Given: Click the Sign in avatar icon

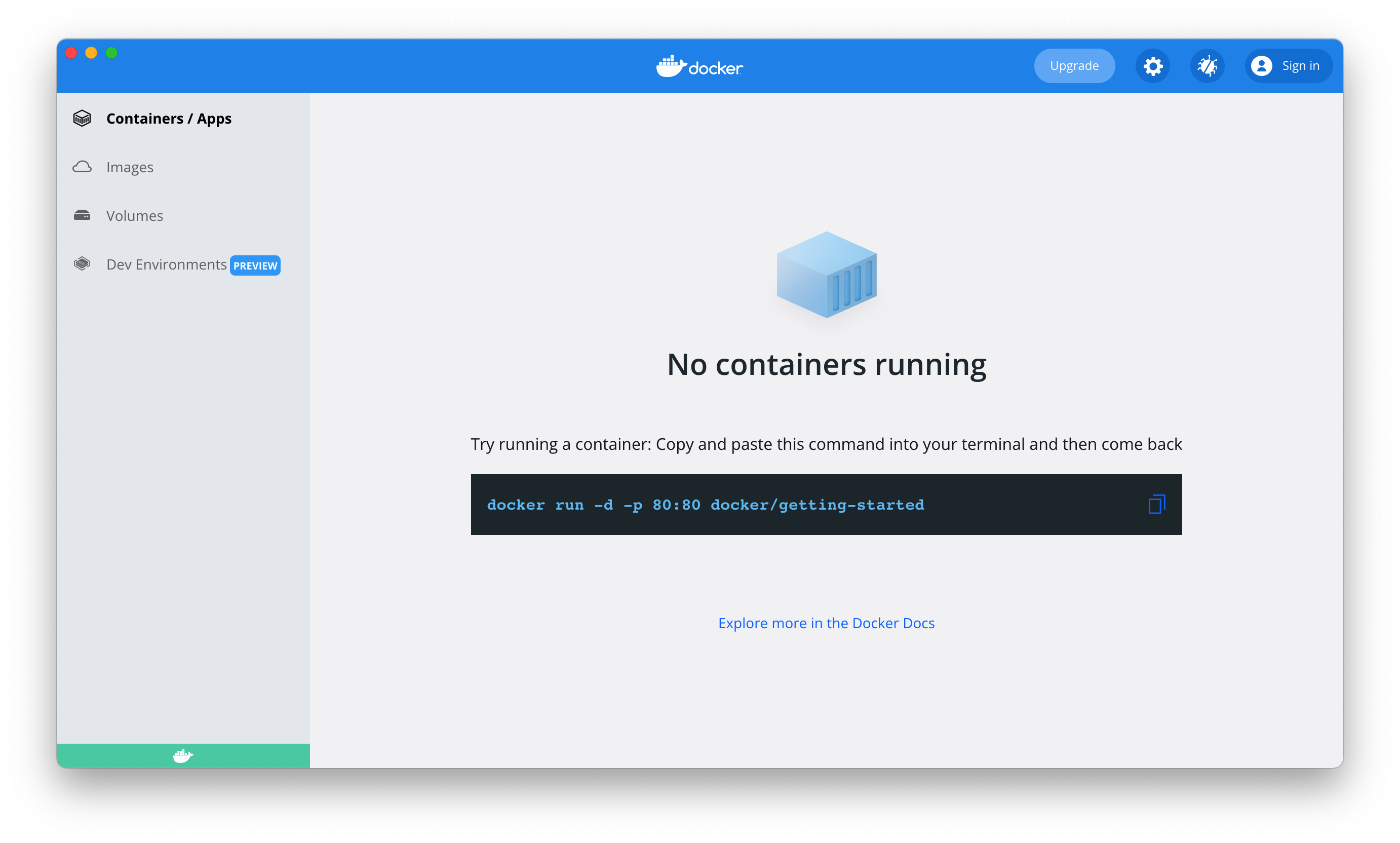Looking at the screenshot, I should click(1262, 65).
